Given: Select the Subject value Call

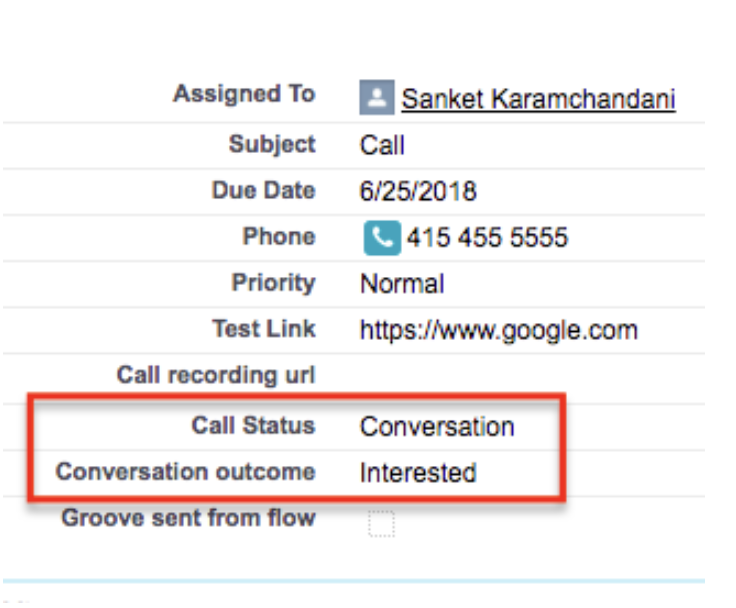Looking at the screenshot, I should click(382, 145).
